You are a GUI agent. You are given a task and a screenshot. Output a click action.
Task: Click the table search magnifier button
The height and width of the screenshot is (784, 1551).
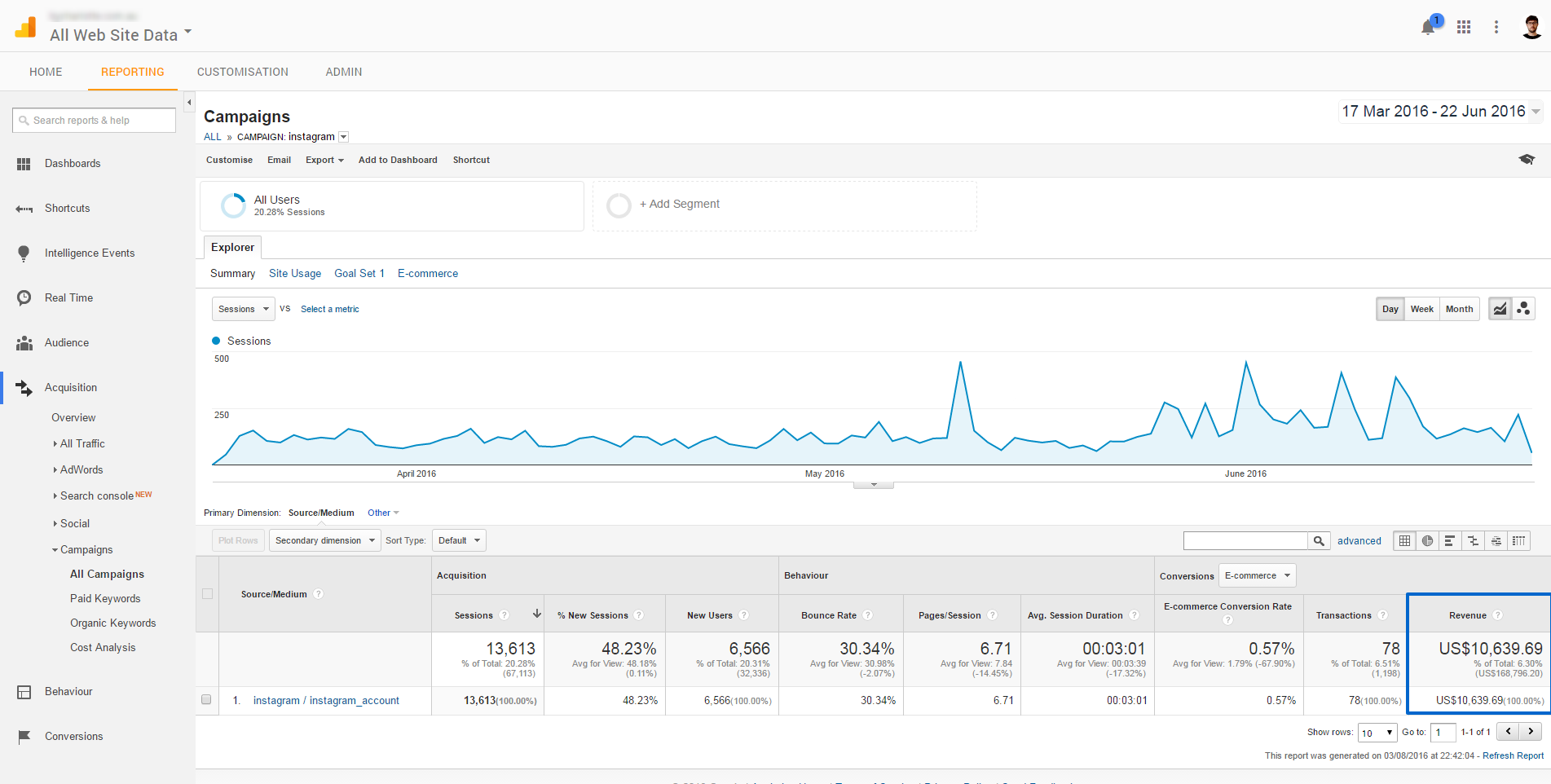pyautogui.click(x=1319, y=540)
